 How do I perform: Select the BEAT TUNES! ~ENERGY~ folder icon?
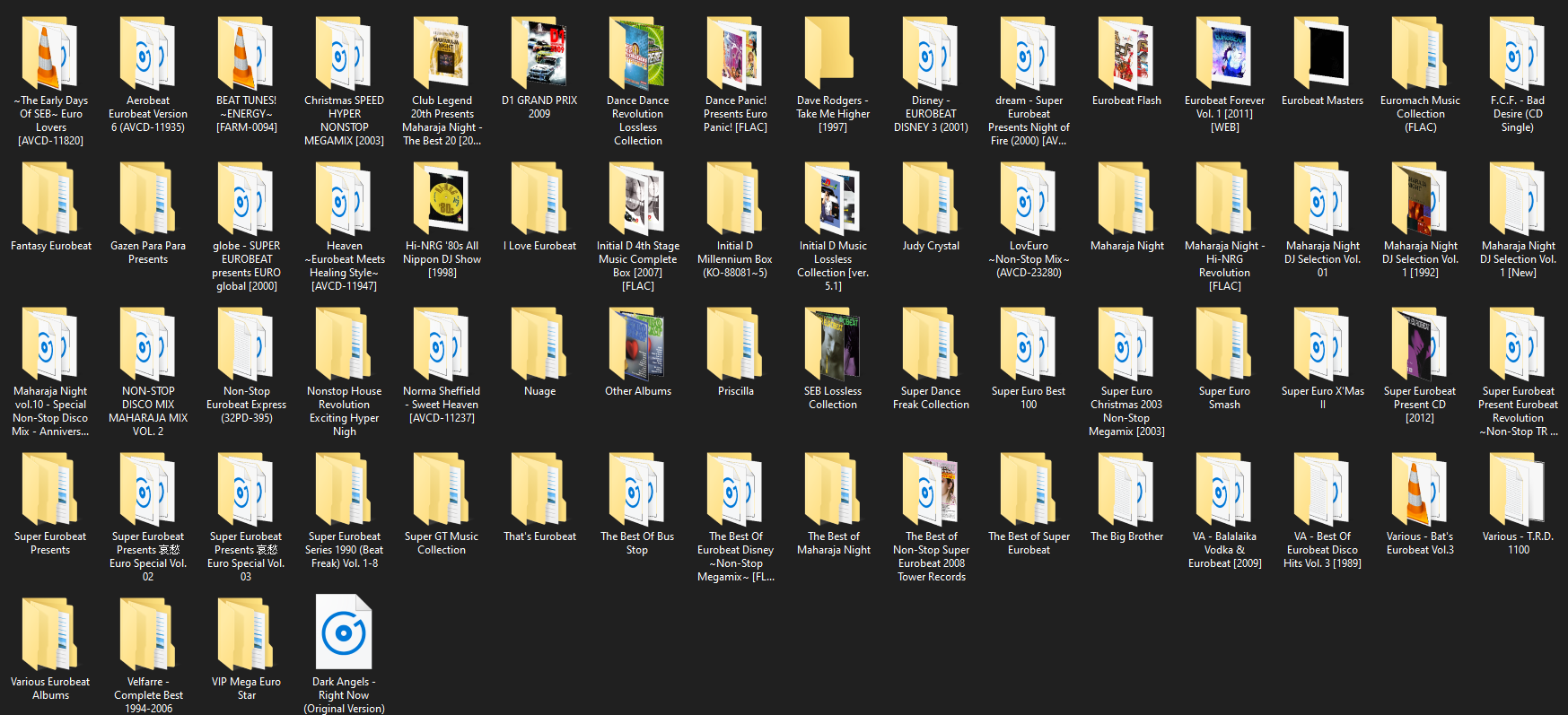point(246,54)
